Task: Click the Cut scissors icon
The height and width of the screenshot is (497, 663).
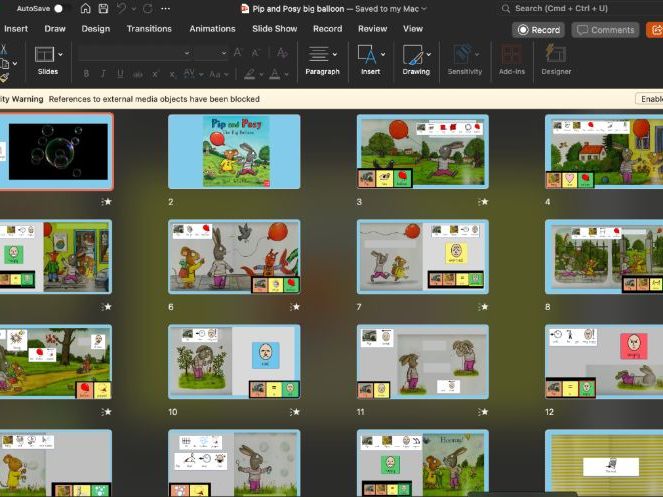Action: 3,49
